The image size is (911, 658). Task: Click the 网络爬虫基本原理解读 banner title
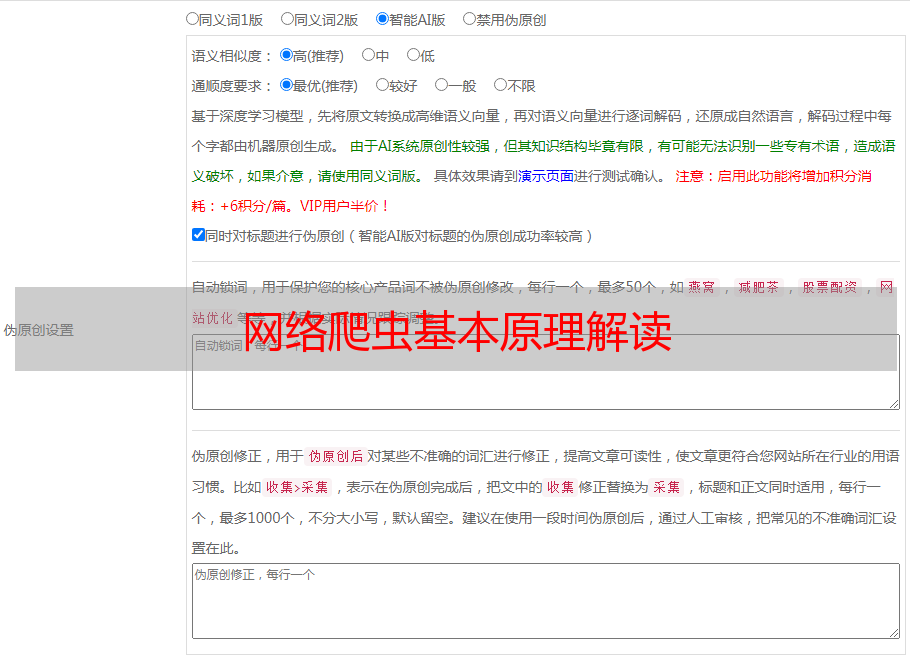coord(457,332)
